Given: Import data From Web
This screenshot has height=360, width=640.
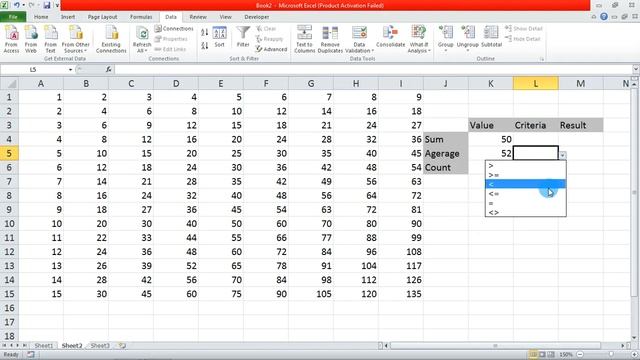Looking at the screenshot, I should pos(31,39).
